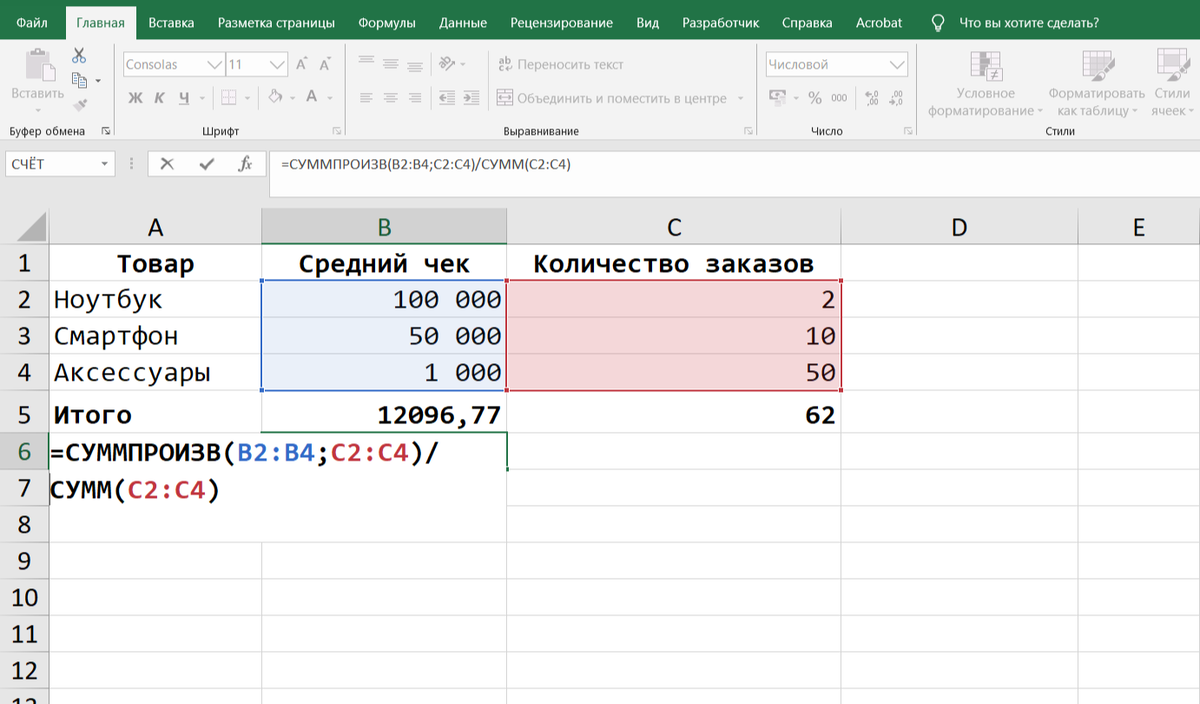The height and width of the screenshot is (704, 1200).
Task: Open Форматировать как таблицу gallery
Action: [1097, 83]
